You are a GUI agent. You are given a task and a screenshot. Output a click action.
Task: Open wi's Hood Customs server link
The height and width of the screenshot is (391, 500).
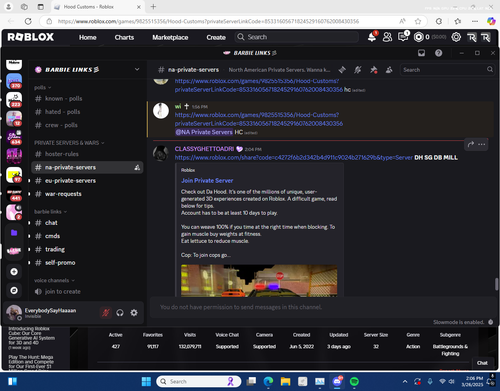coord(259,119)
